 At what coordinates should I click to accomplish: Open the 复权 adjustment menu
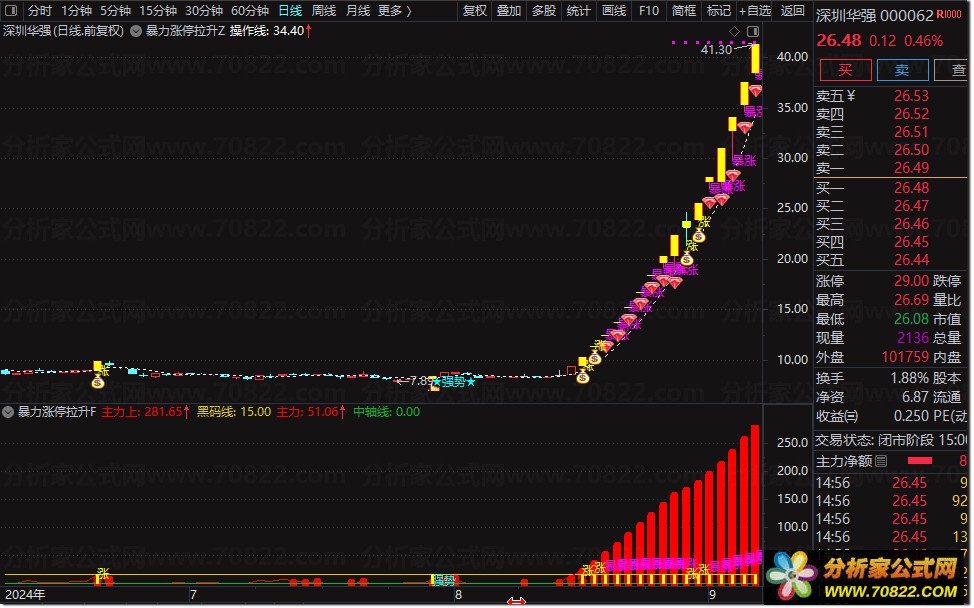475,11
